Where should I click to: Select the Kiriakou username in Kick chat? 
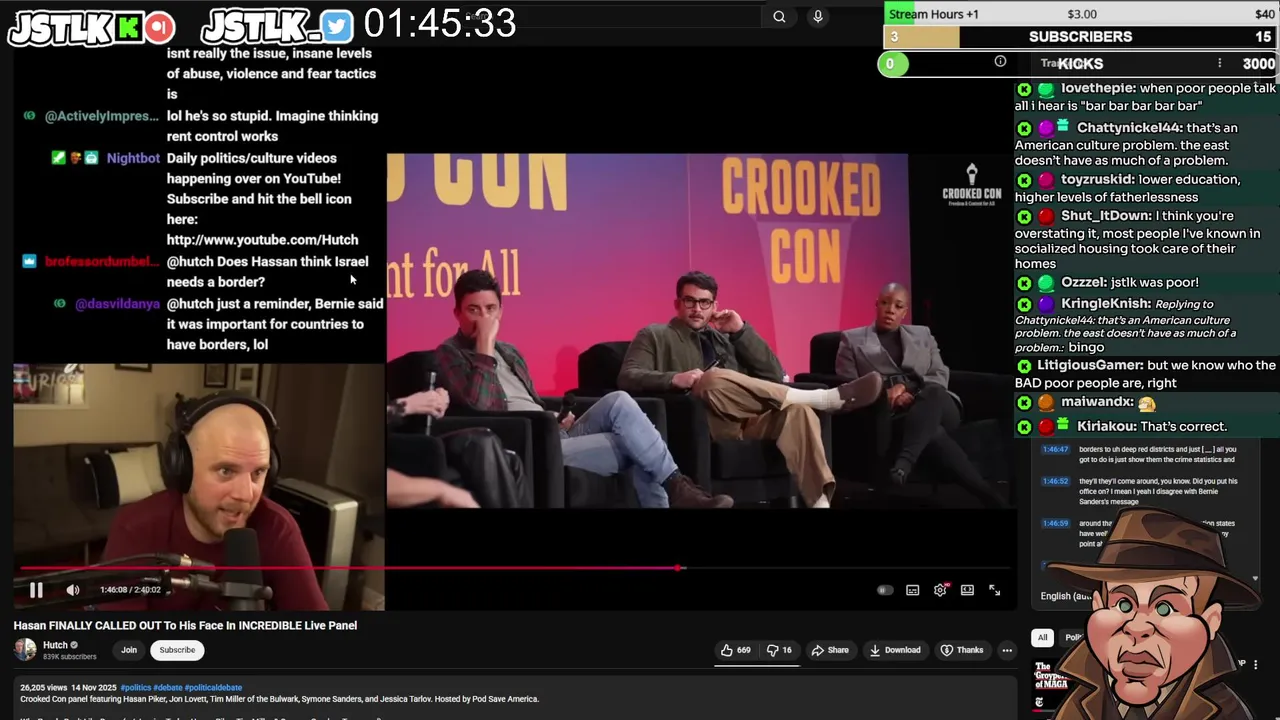tap(1106, 426)
